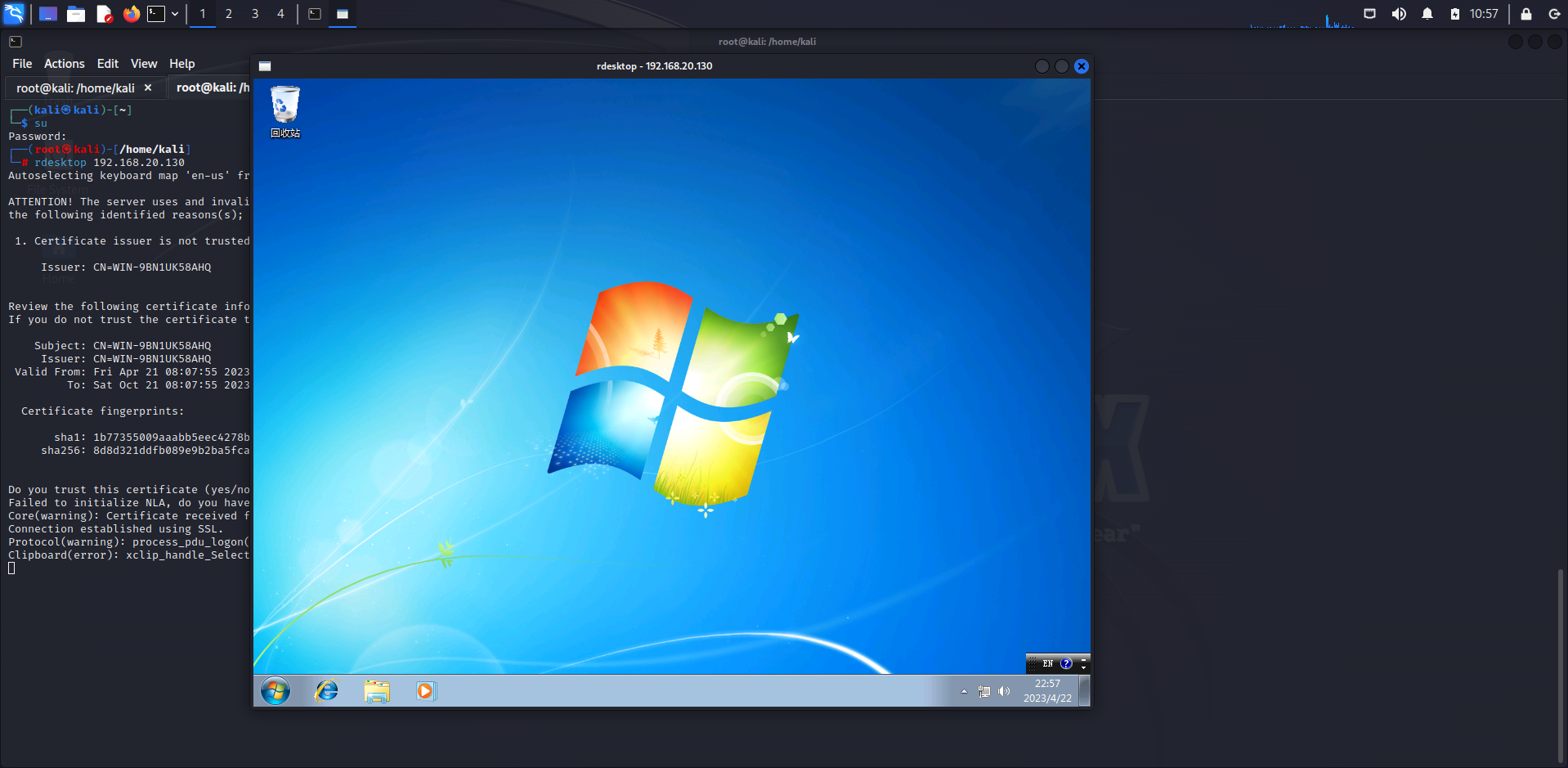Click the EN language bar indicator

(1048, 663)
